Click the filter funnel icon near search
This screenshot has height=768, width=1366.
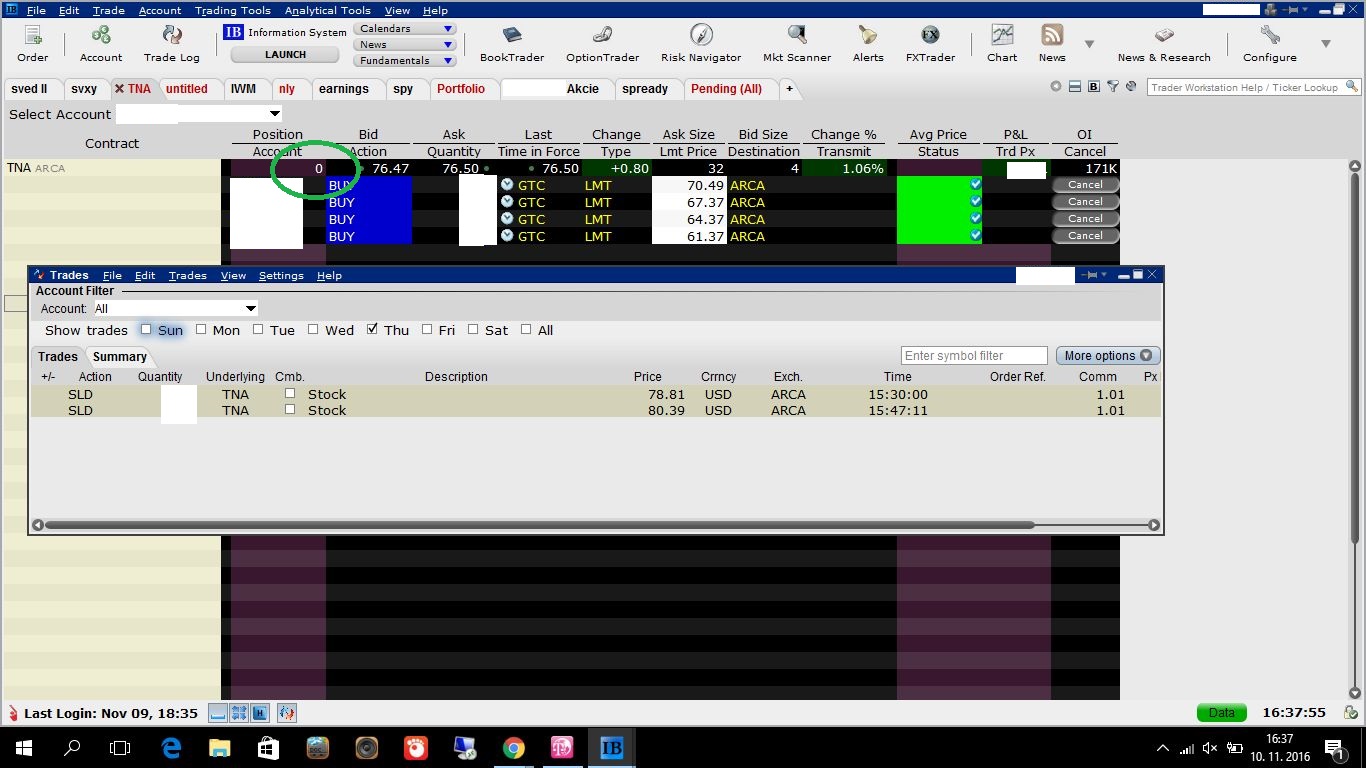tap(1112, 87)
